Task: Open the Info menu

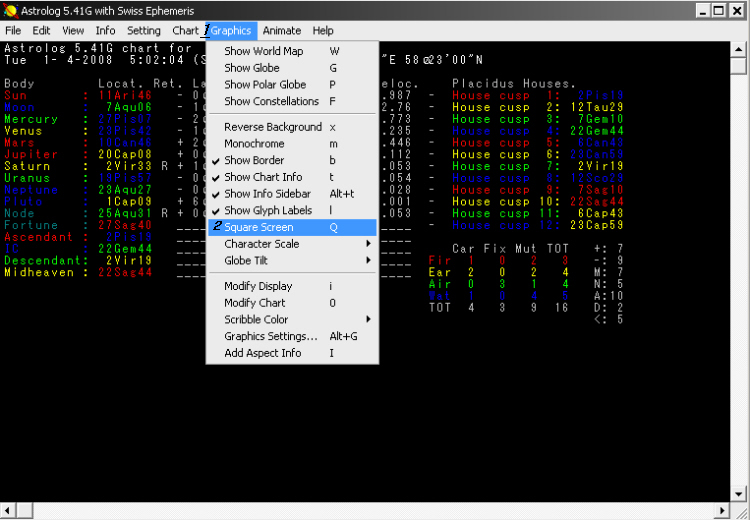Action: coord(105,31)
